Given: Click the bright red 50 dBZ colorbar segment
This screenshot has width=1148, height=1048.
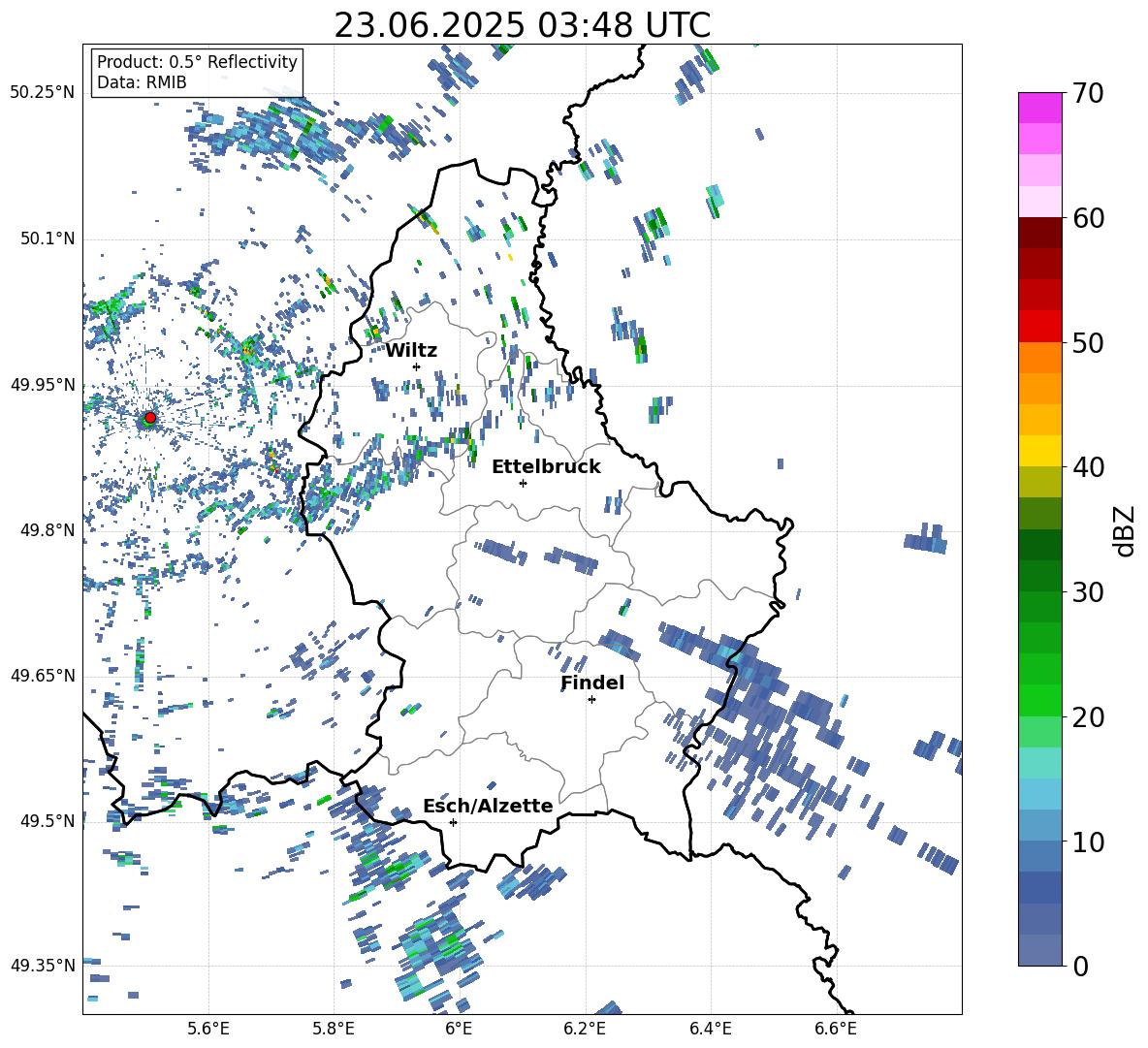Looking at the screenshot, I should [x=1039, y=327].
